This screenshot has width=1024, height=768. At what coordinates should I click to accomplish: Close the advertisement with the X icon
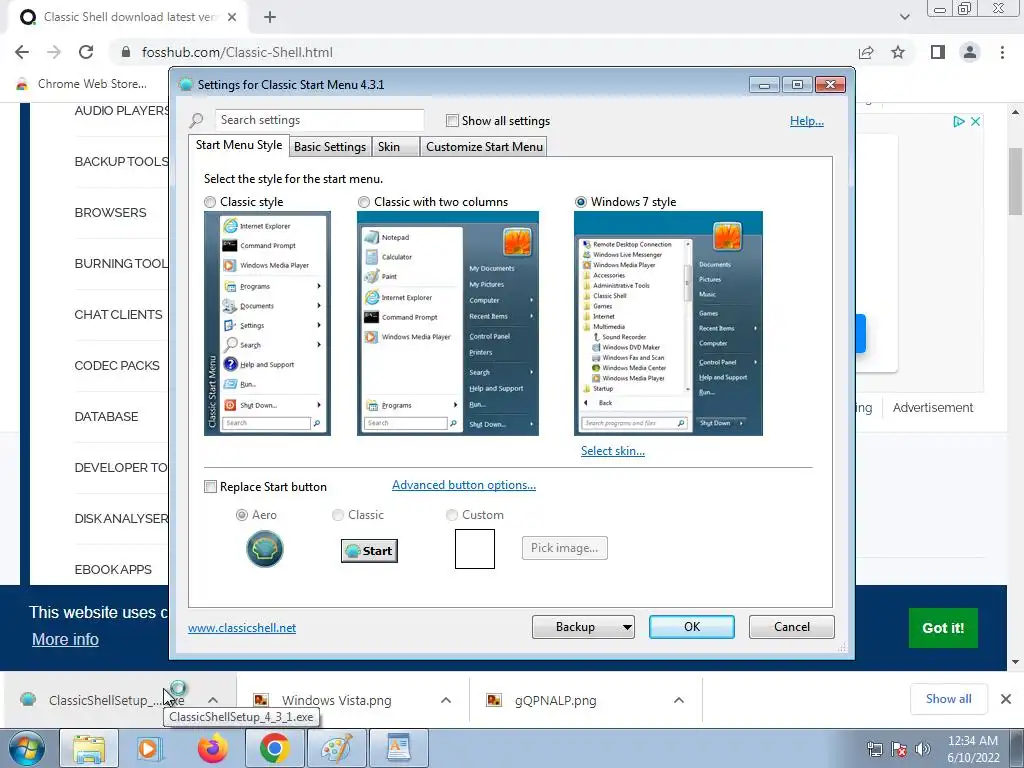(x=975, y=121)
